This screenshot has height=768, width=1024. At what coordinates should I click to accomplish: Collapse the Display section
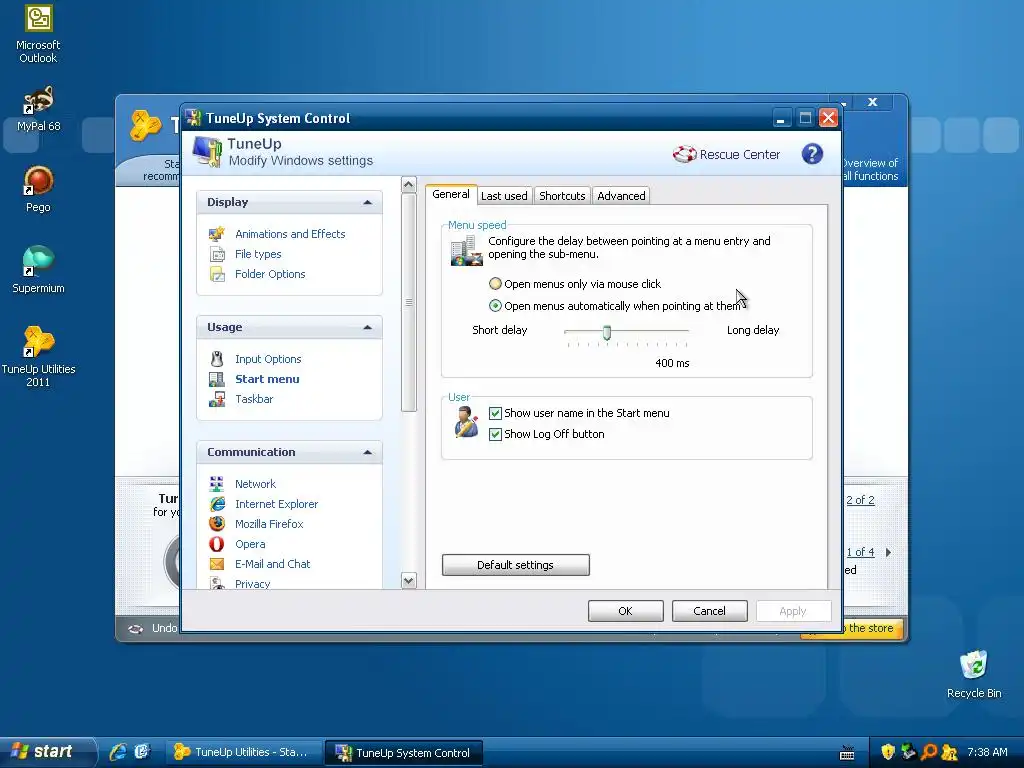tap(368, 202)
